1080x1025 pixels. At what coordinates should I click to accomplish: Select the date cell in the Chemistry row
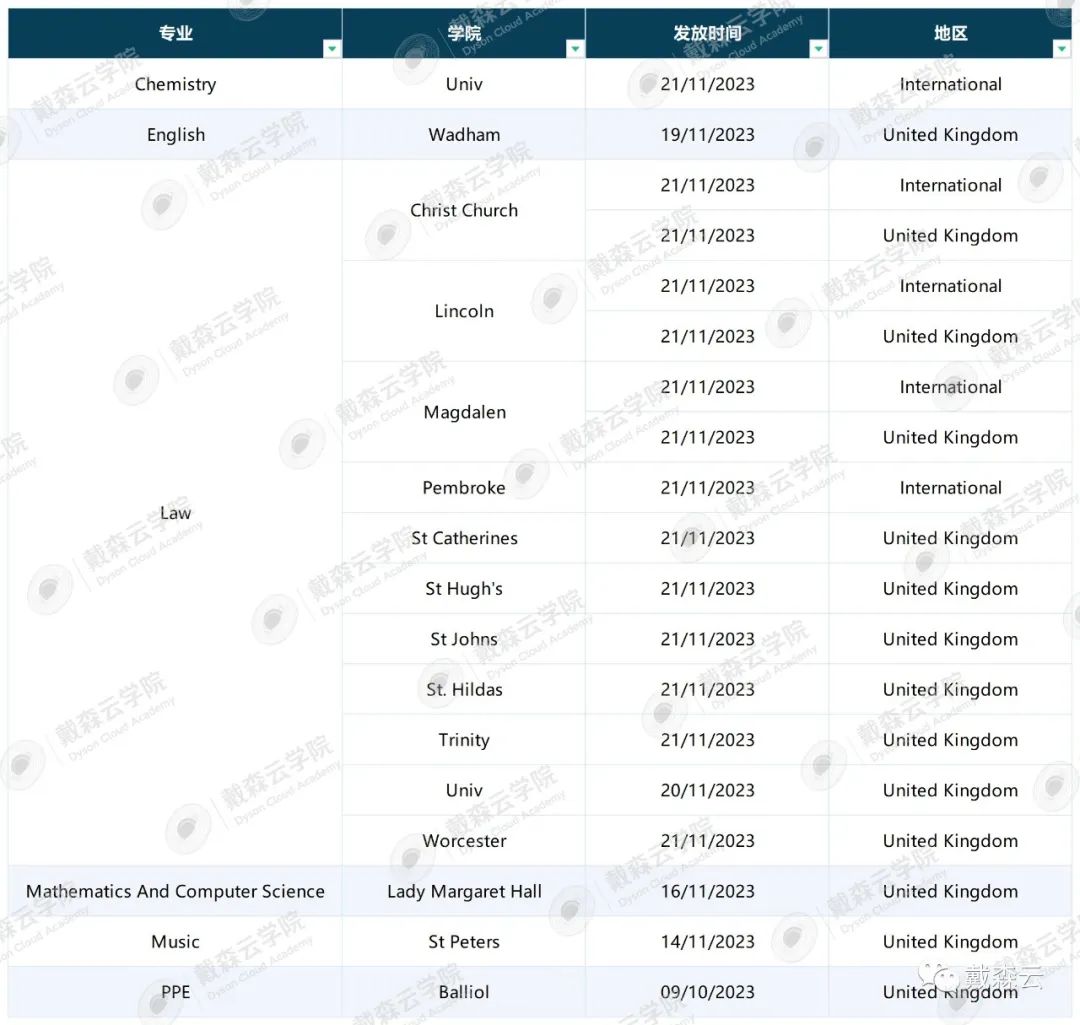click(707, 84)
